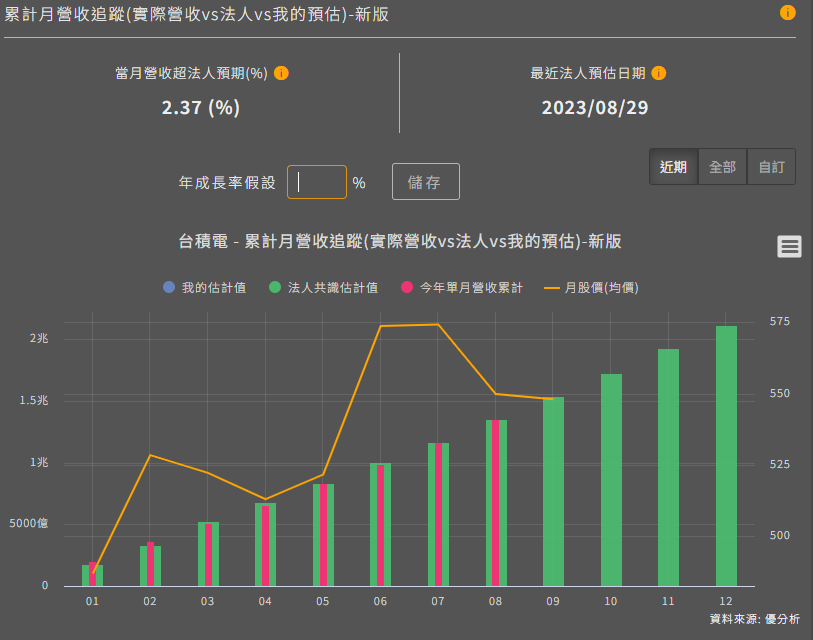Toggle 我的估計值 legend series

click(205, 287)
